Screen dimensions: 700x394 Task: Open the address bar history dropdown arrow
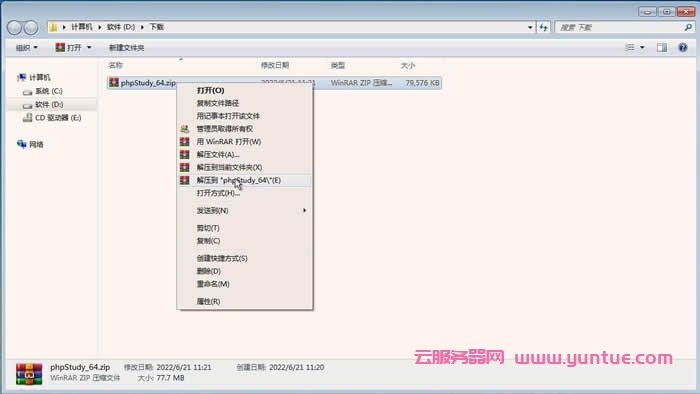530,27
